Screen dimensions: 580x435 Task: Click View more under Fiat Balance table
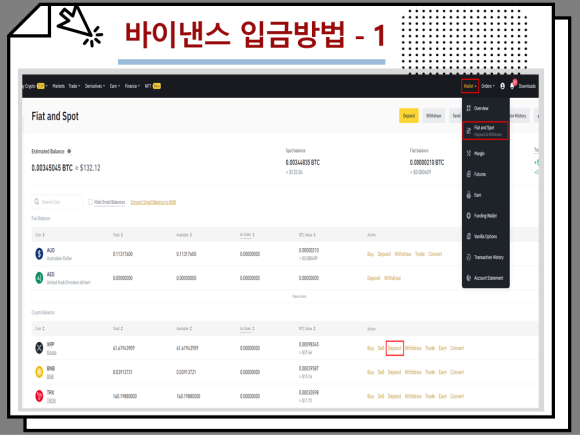point(299,296)
